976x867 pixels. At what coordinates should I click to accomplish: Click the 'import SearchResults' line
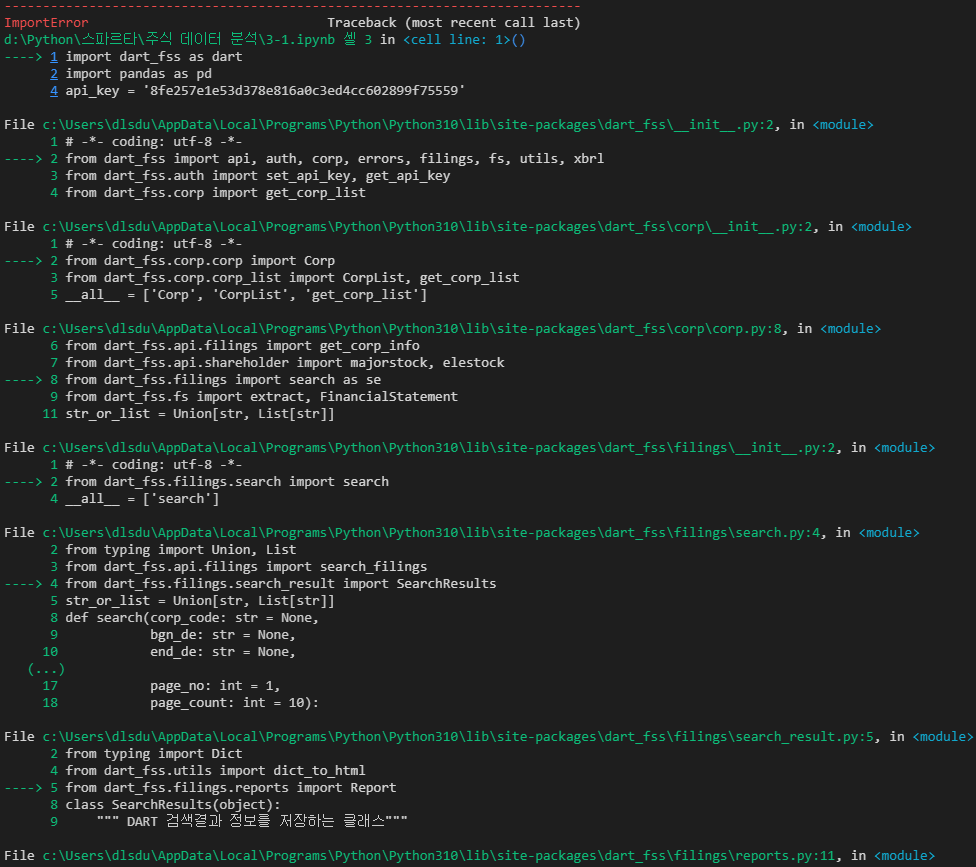[281, 584]
